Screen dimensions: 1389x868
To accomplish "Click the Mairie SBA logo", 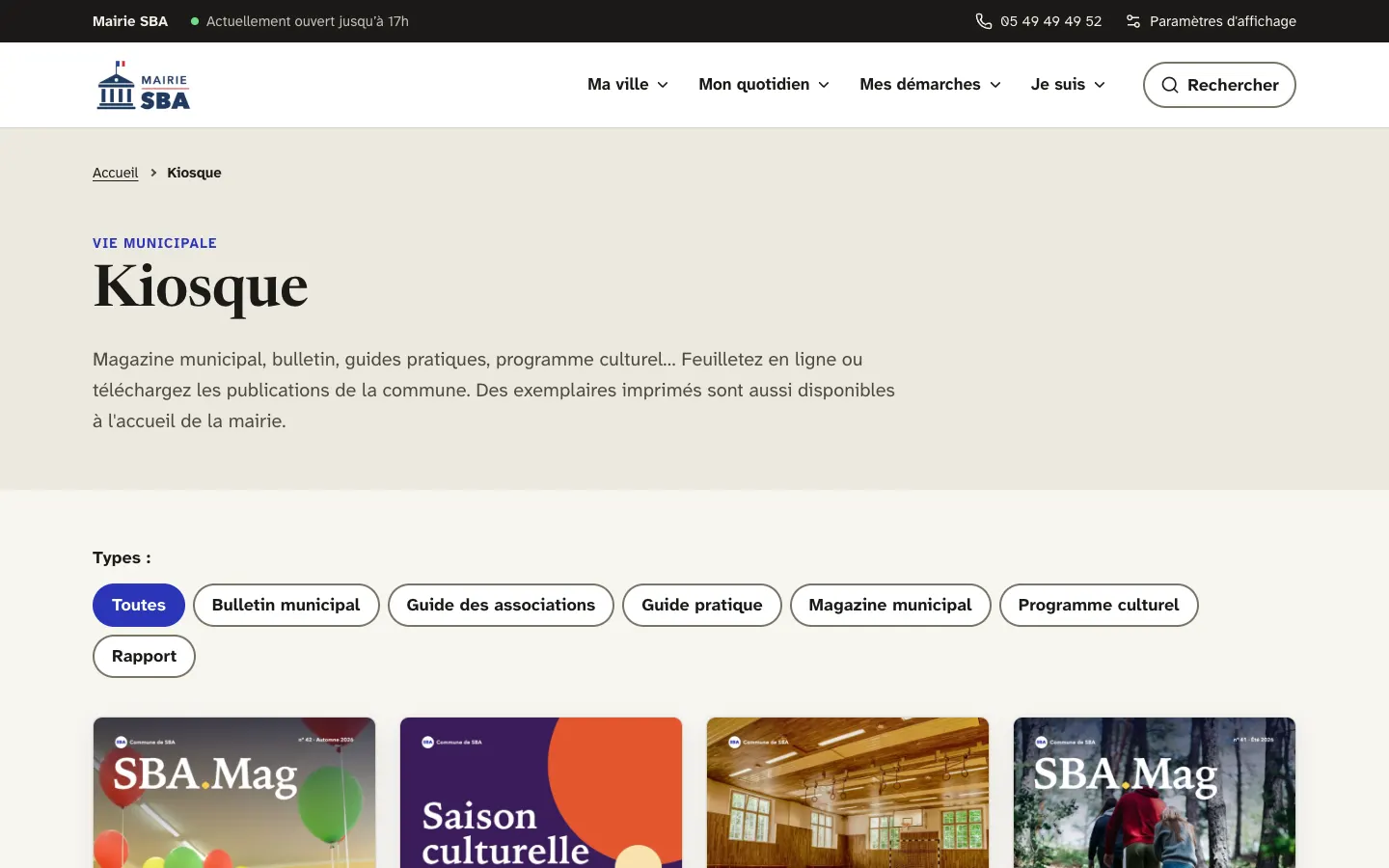I will pos(143,85).
